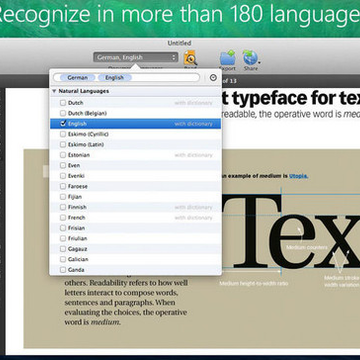Click the Export folder icon
360x360 pixels.
click(228, 58)
